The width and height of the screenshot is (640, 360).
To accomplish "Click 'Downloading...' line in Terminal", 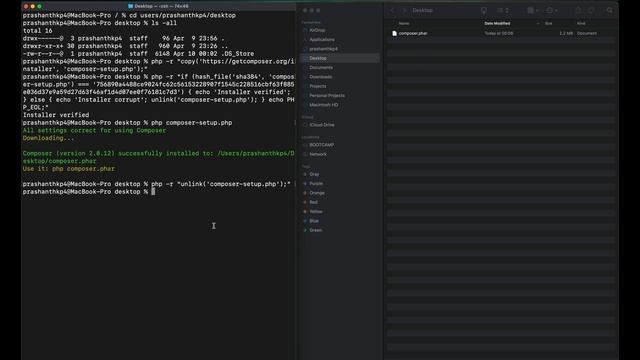I will click(x=49, y=138).
